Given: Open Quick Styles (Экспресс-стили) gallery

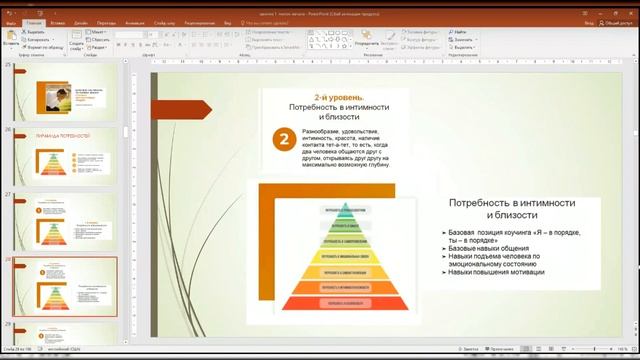Looking at the screenshot, I should point(390,40).
